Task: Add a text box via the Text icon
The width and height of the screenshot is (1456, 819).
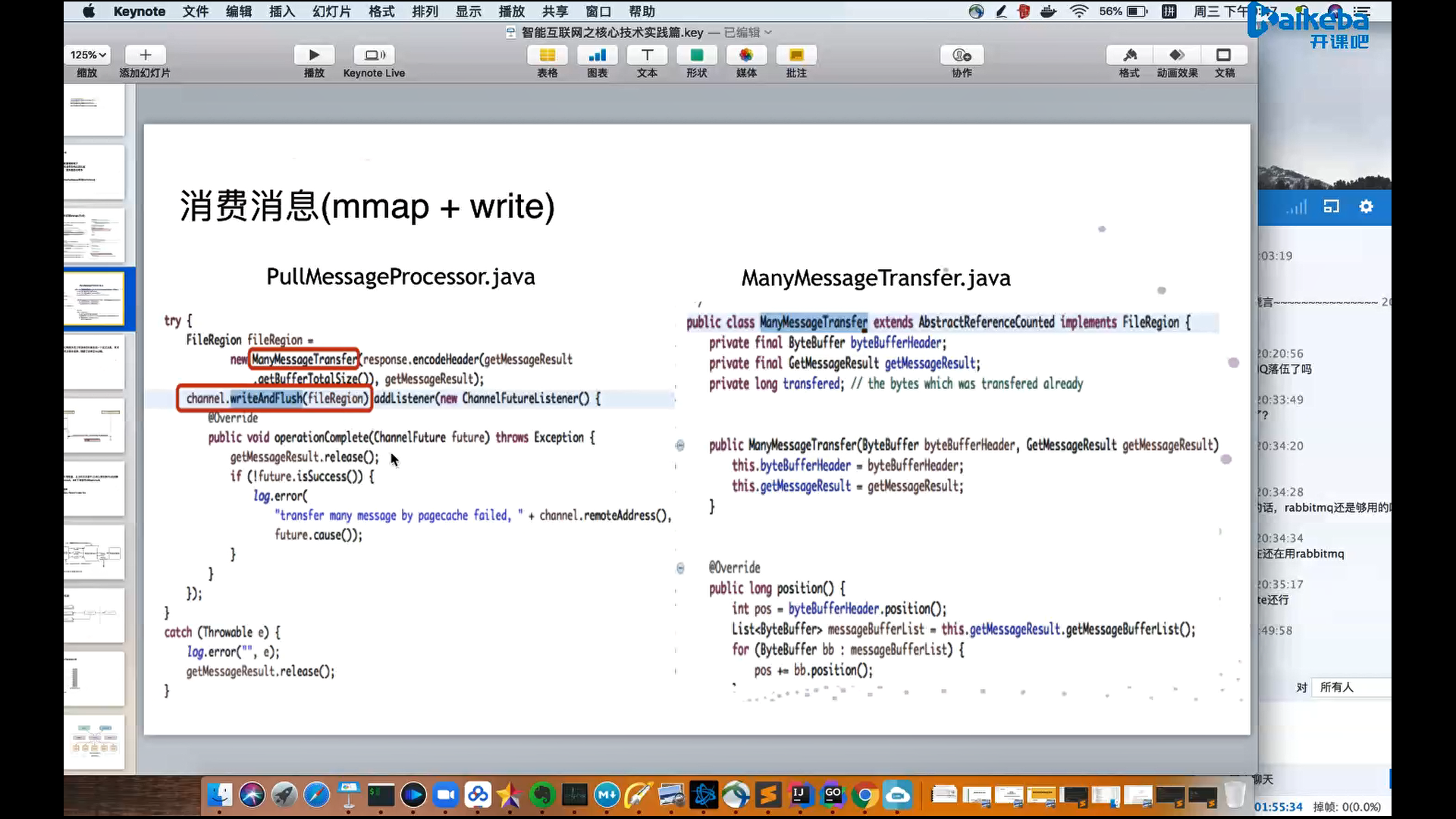Action: point(647,55)
